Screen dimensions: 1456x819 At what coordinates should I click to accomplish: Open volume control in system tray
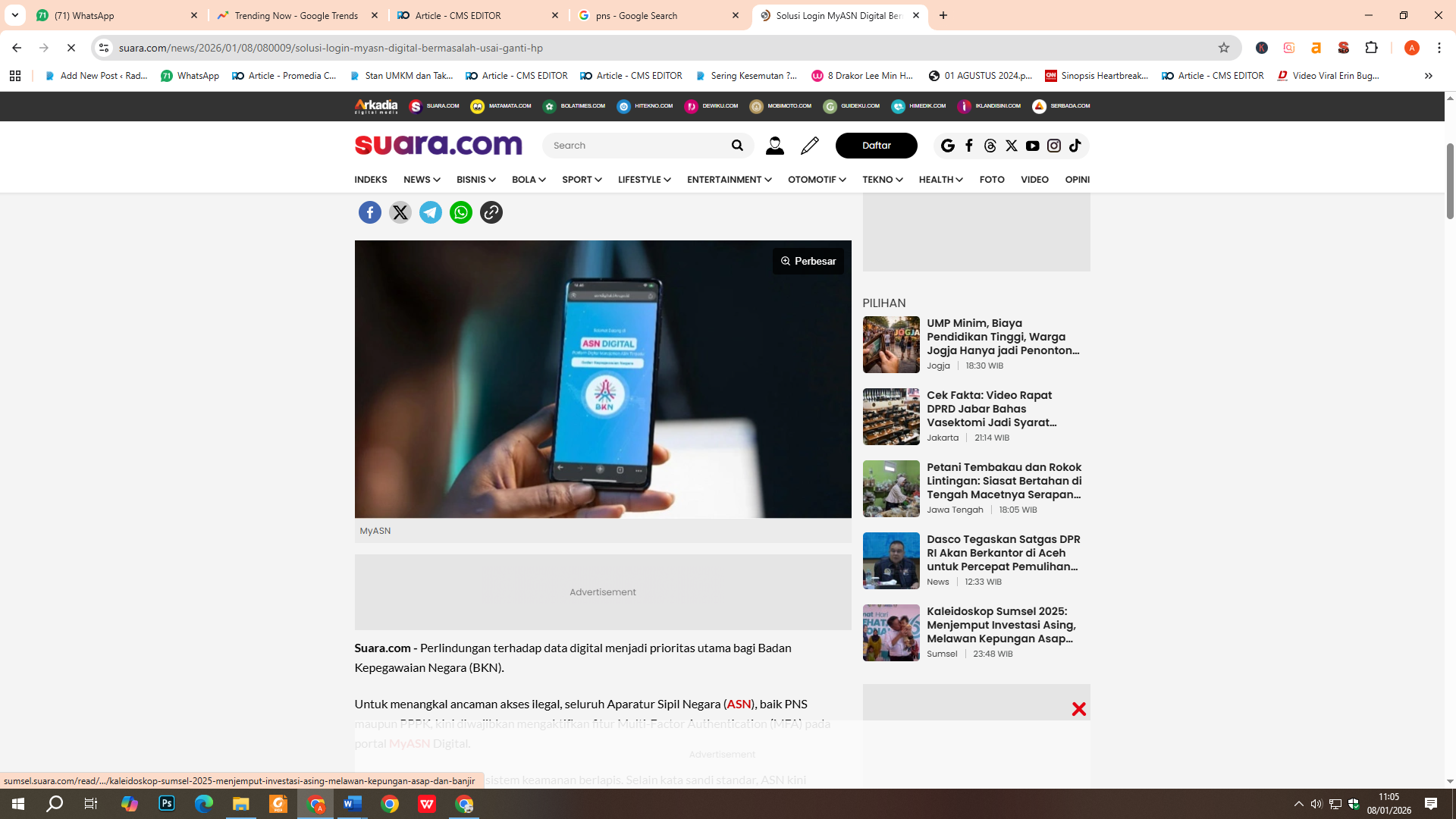point(1316,804)
